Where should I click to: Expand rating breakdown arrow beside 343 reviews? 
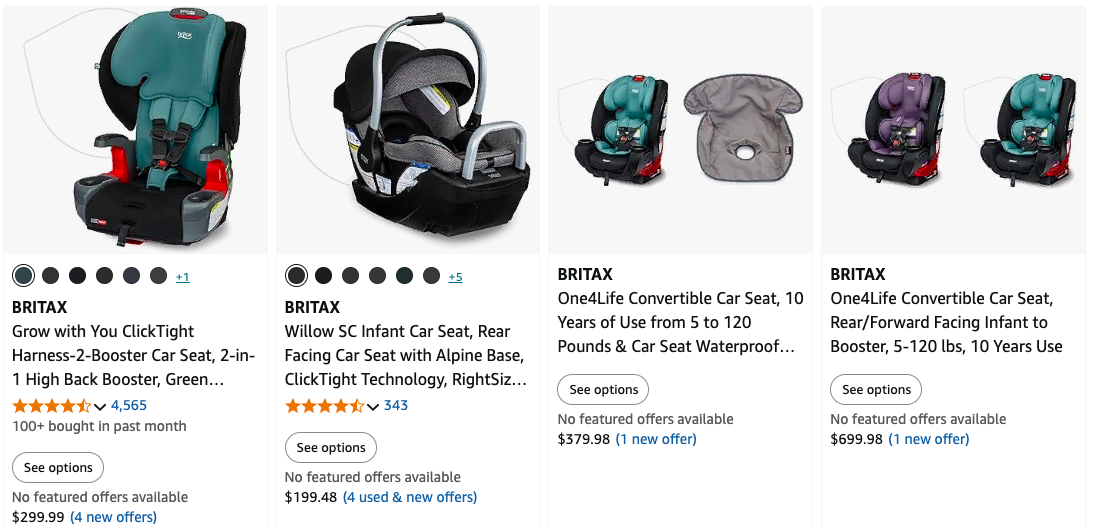(x=373, y=406)
